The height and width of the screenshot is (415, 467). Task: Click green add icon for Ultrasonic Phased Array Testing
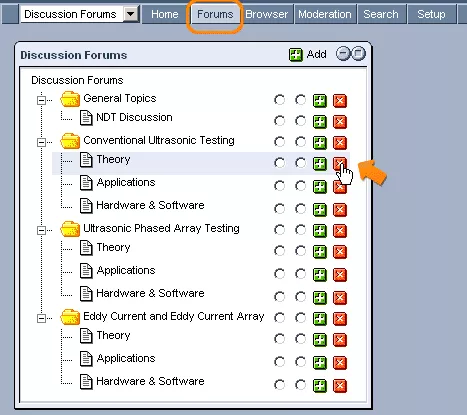click(320, 231)
